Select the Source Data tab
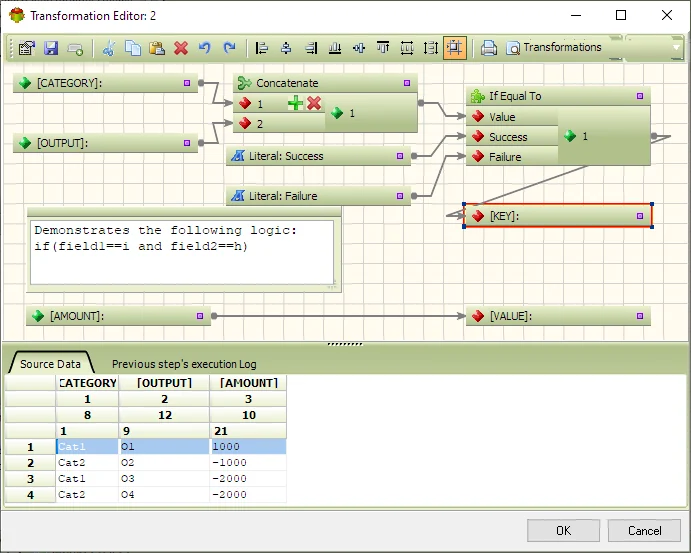 click(x=50, y=364)
